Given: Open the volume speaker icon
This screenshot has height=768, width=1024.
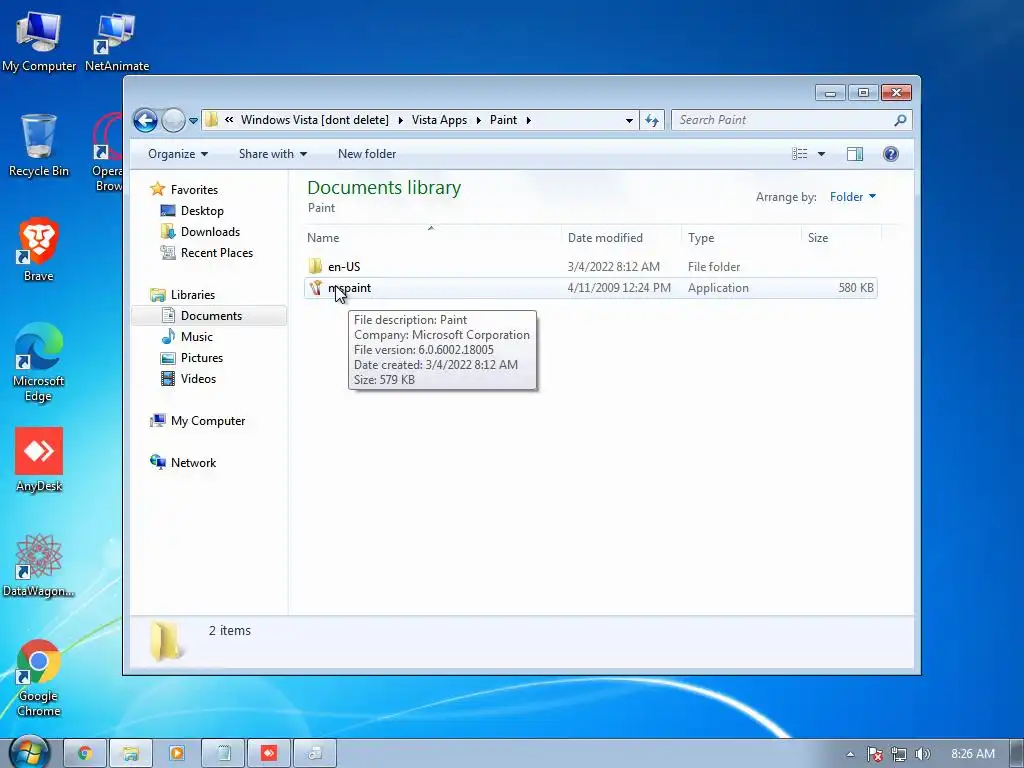Looking at the screenshot, I should 922,754.
